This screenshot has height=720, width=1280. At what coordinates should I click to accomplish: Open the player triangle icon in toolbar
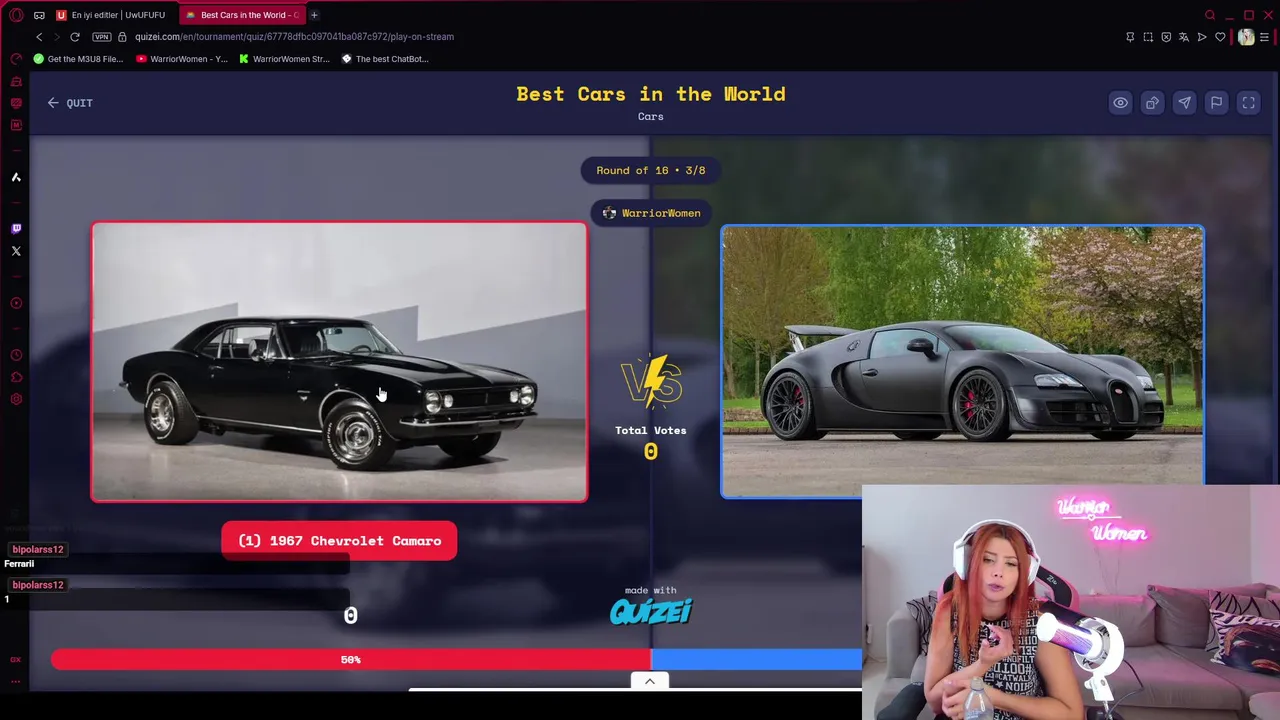click(x=1202, y=37)
